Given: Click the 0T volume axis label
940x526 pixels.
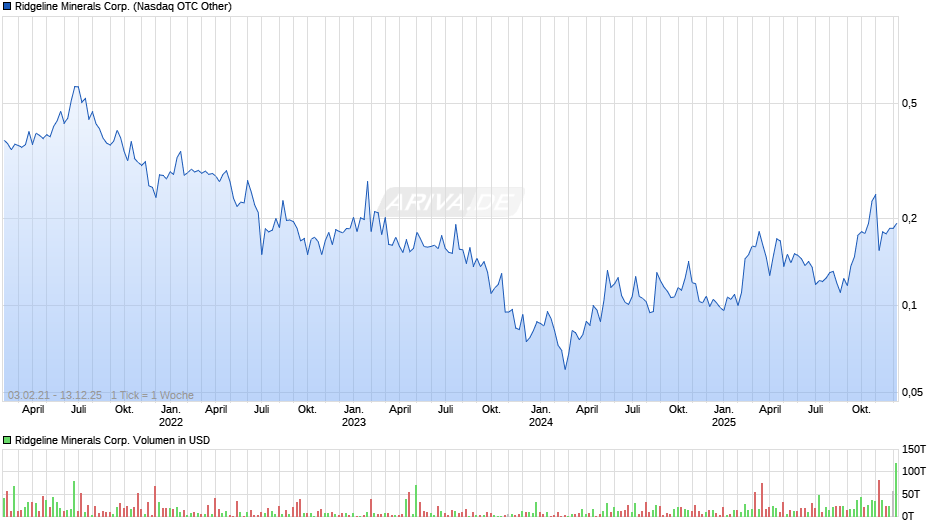Looking at the screenshot, I should (x=908, y=516).
